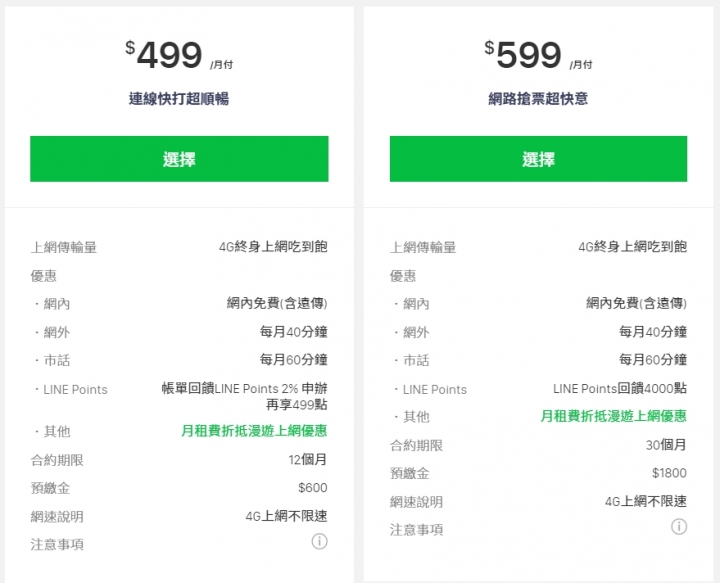The image size is (720, 583).
Task: Click the 網路搶票超快意 plan title
Action: pyautogui.click(x=538, y=98)
